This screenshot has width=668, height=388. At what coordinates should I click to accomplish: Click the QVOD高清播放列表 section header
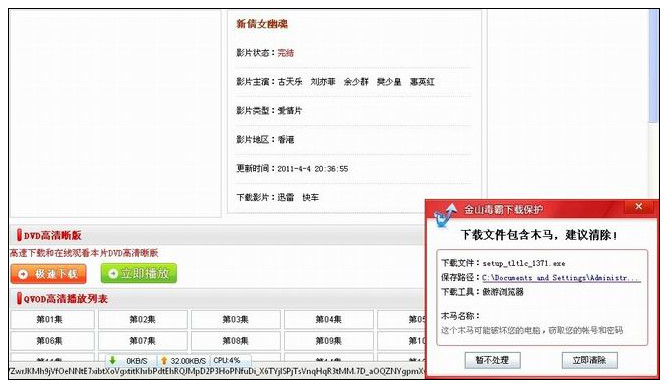click(66, 299)
